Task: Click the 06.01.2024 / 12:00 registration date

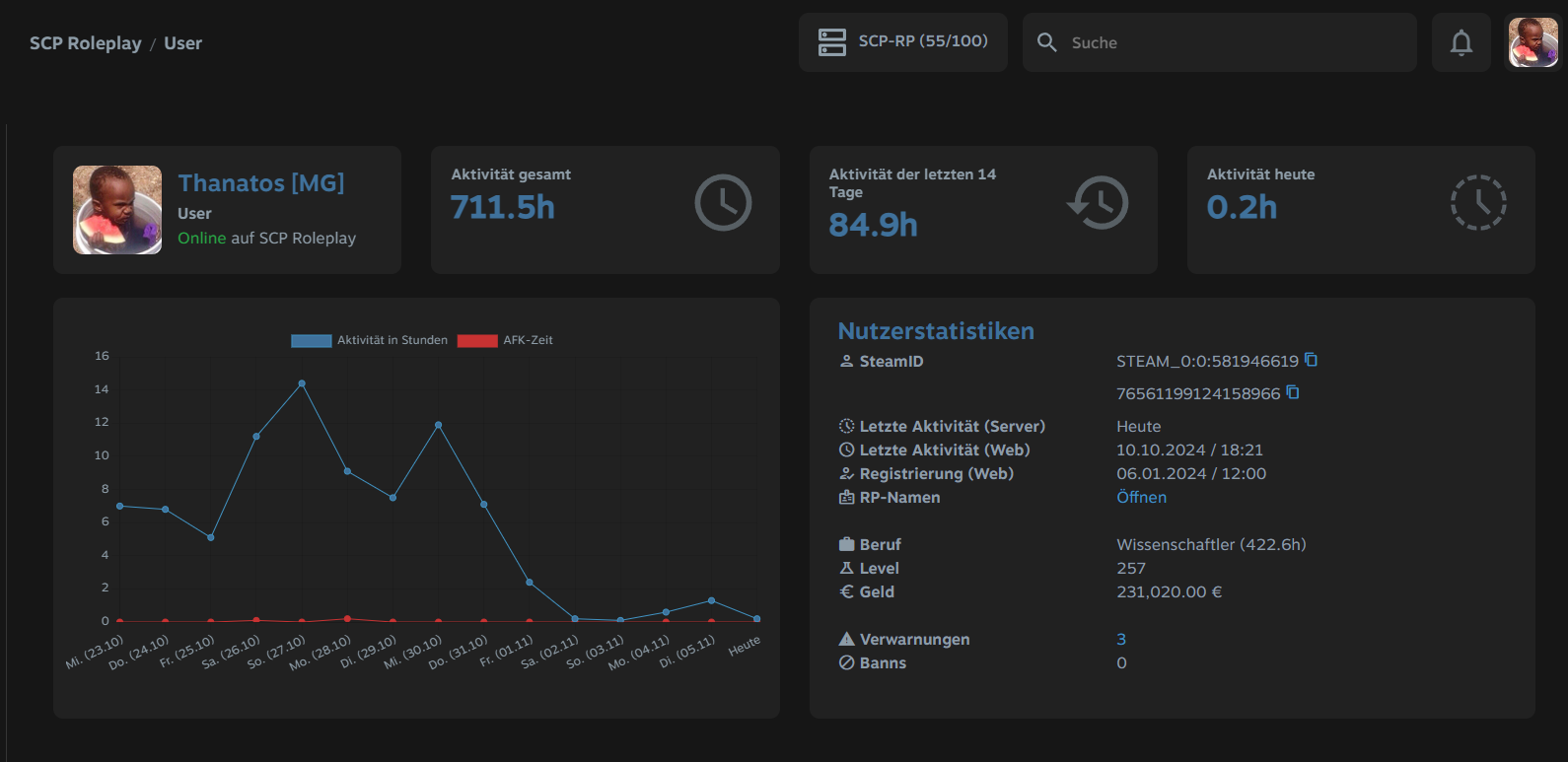Action: [1191, 474]
